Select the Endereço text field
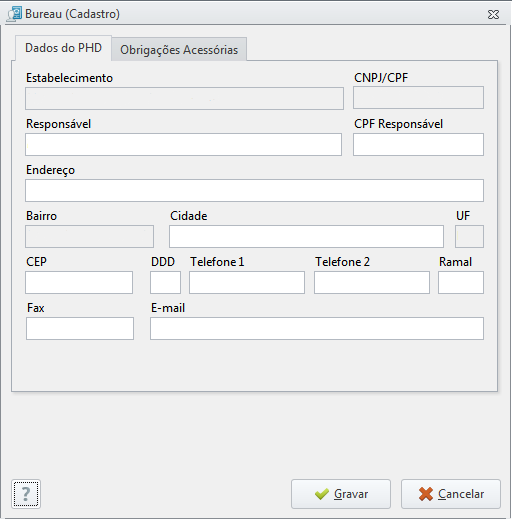 (x=254, y=190)
